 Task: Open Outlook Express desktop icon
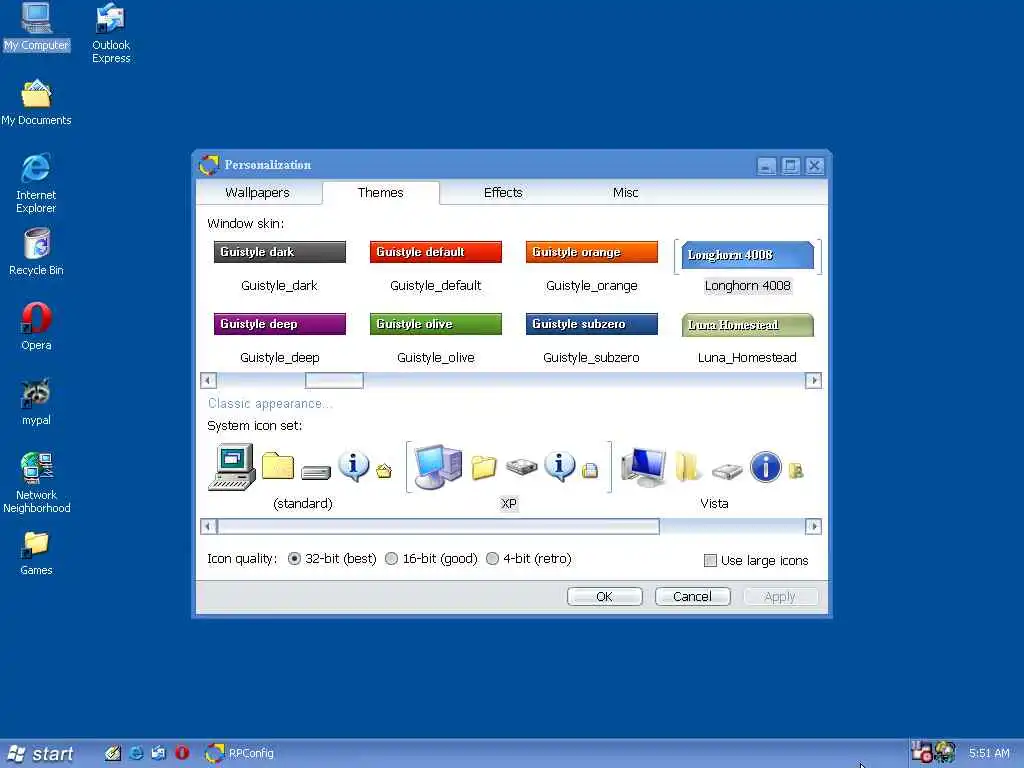(x=110, y=33)
